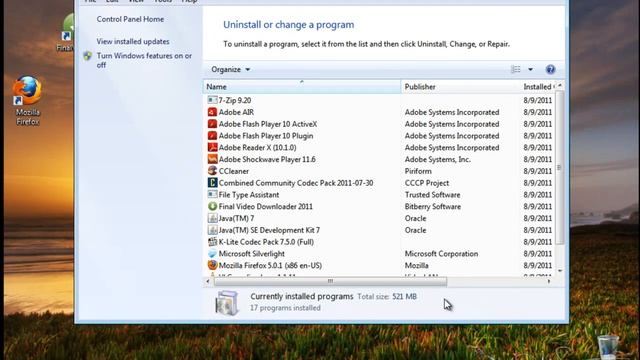Viewport: 640px width, 360px height.
Task: Click the vertical scrollbar down arrow
Action: (560, 271)
